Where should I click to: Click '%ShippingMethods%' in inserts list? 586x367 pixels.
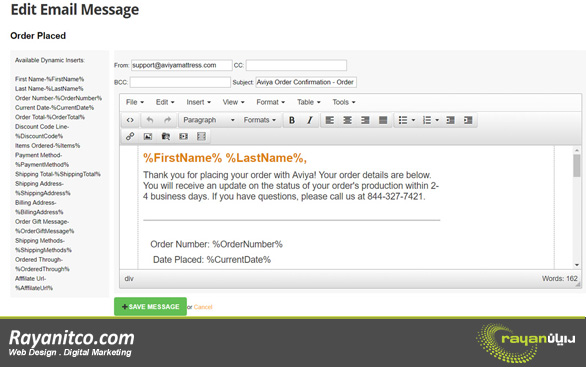coord(43,250)
